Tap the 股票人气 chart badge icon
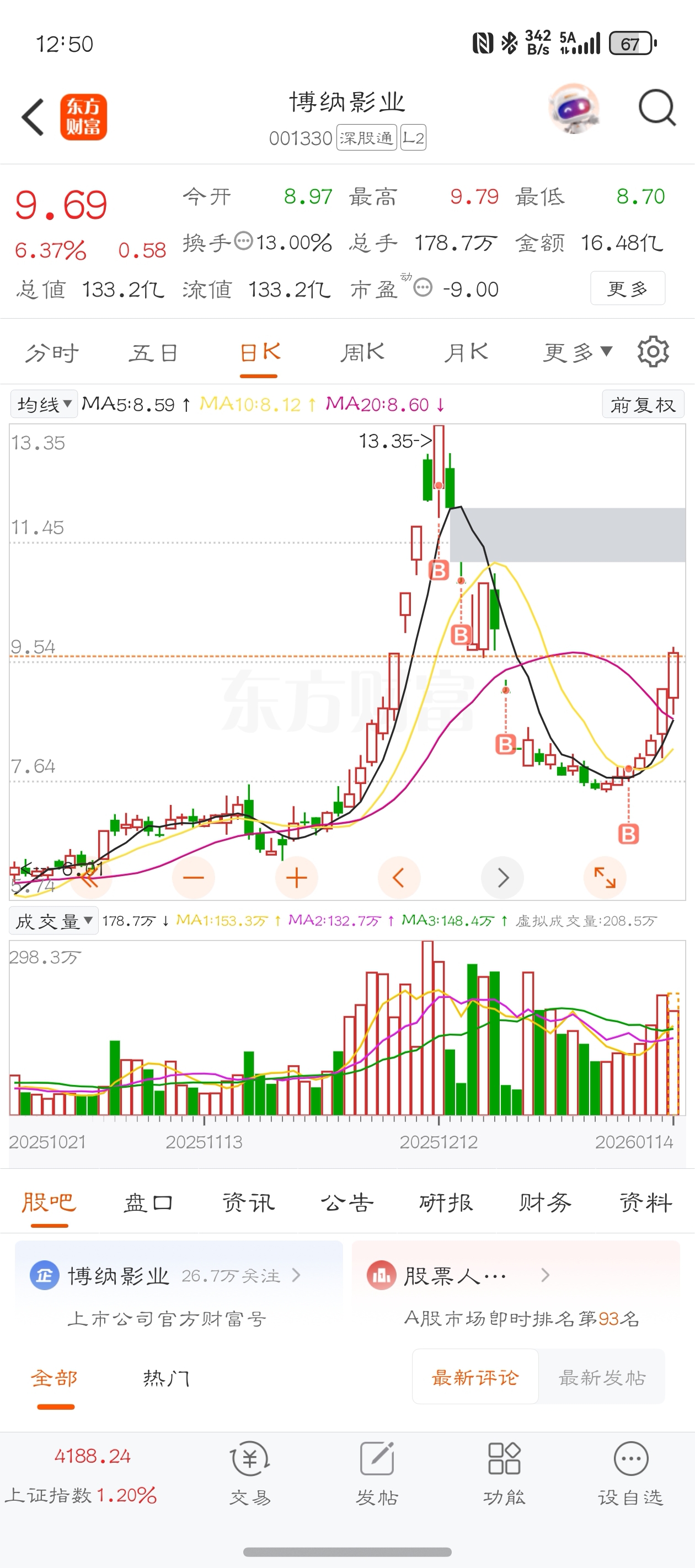The height and width of the screenshot is (1568, 695). tap(381, 1275)
